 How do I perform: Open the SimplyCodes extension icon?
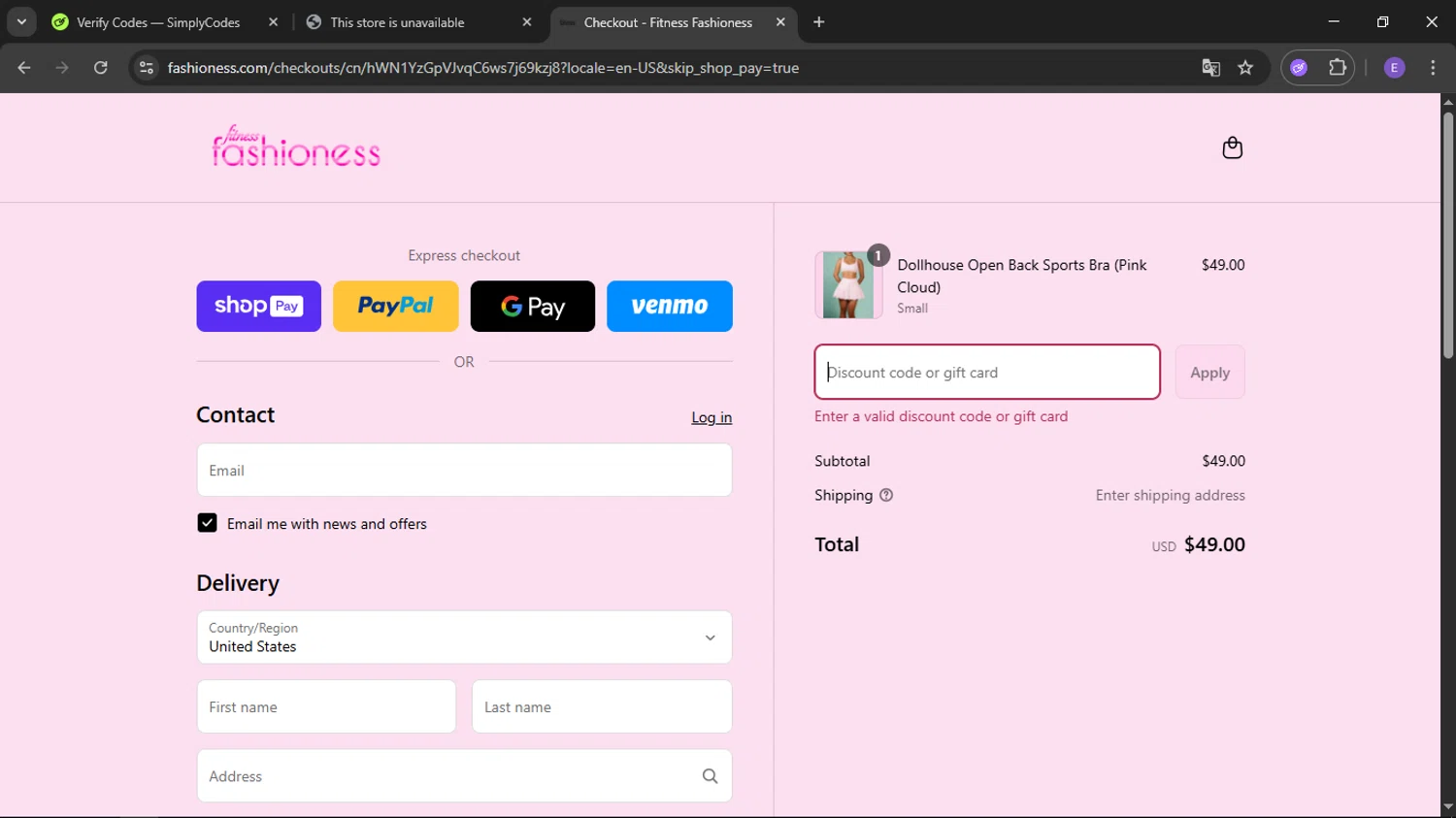pyautogui.click(x=1299, y=68)
